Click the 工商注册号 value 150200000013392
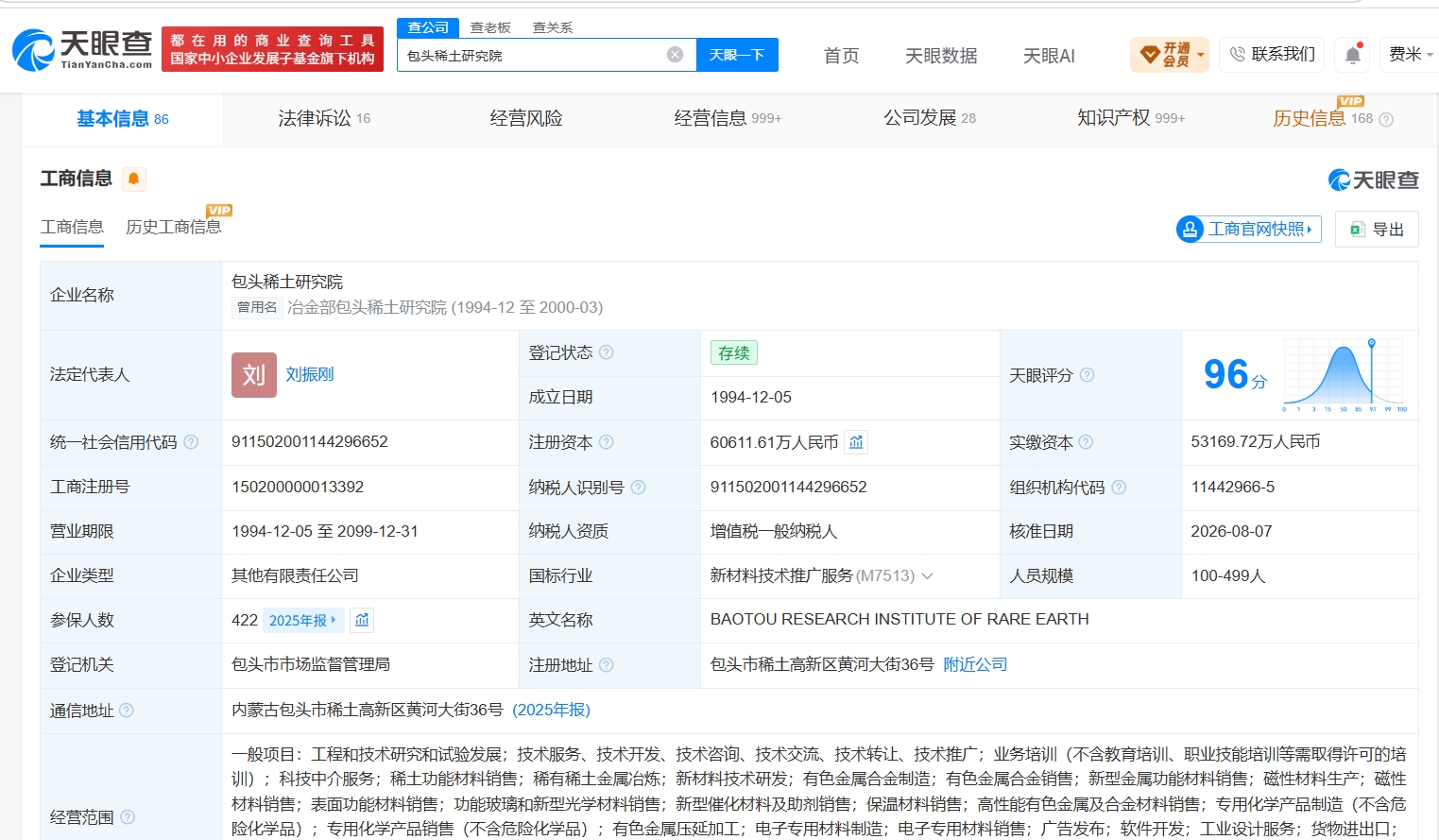 [x=298, y=488]
